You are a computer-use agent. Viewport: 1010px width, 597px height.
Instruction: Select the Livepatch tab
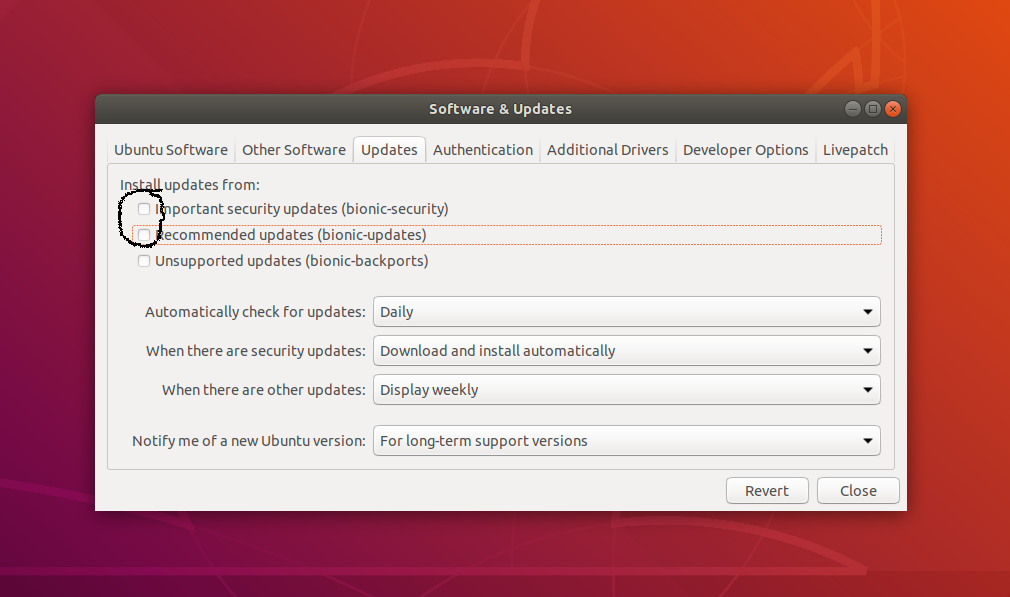pyautogui.click(x=855, y=149)
